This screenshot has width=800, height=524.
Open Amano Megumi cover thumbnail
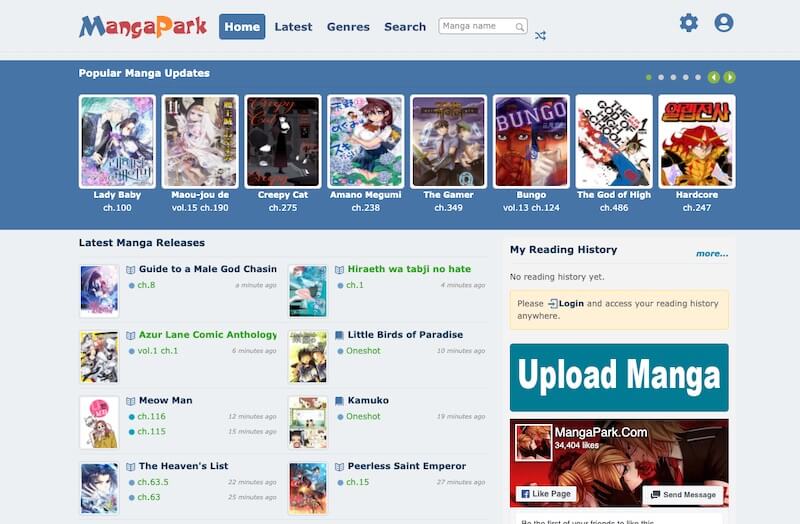click(x=366, y=142)
